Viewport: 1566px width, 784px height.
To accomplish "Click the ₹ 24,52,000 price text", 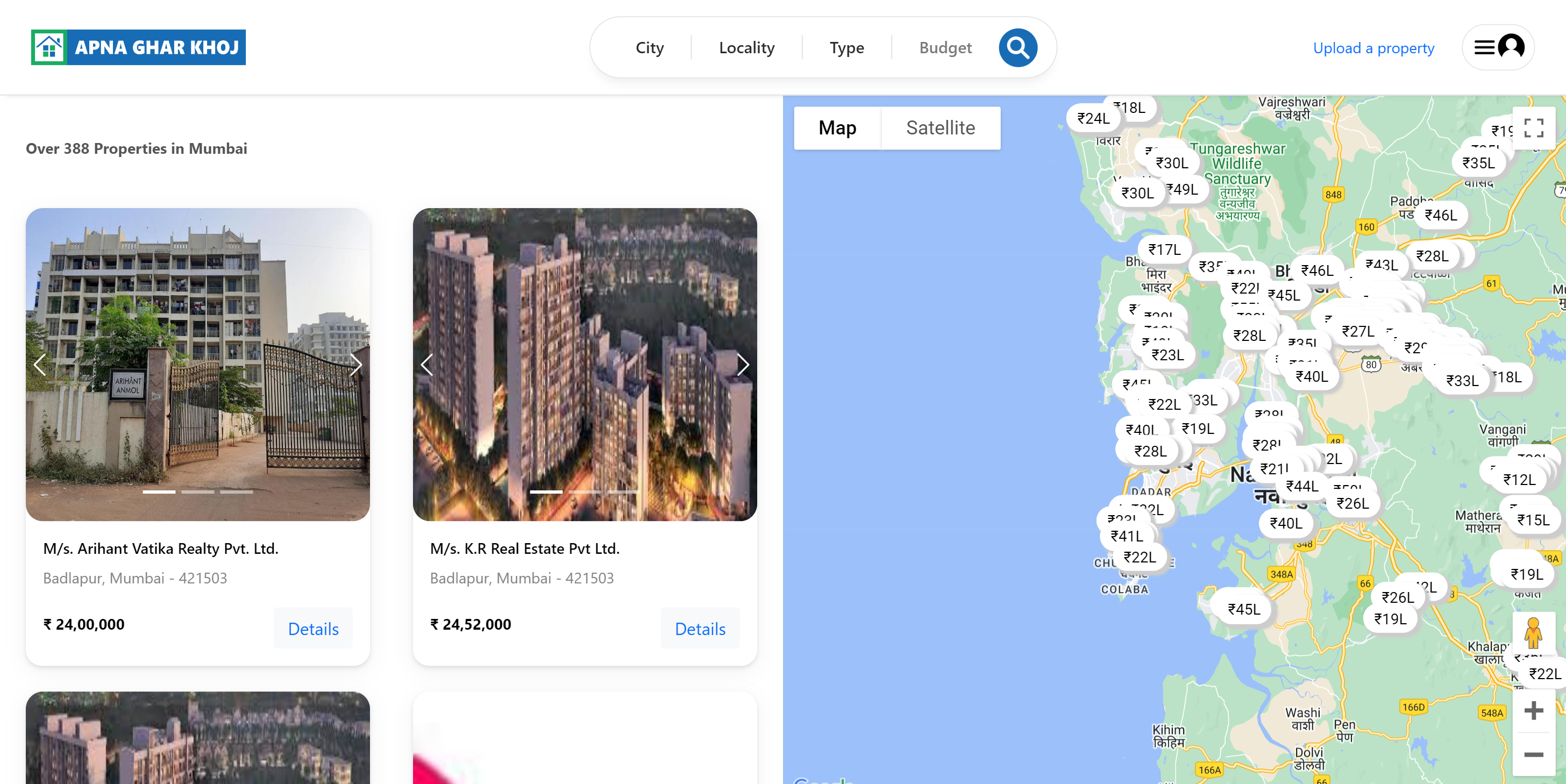I will point(471,624).
